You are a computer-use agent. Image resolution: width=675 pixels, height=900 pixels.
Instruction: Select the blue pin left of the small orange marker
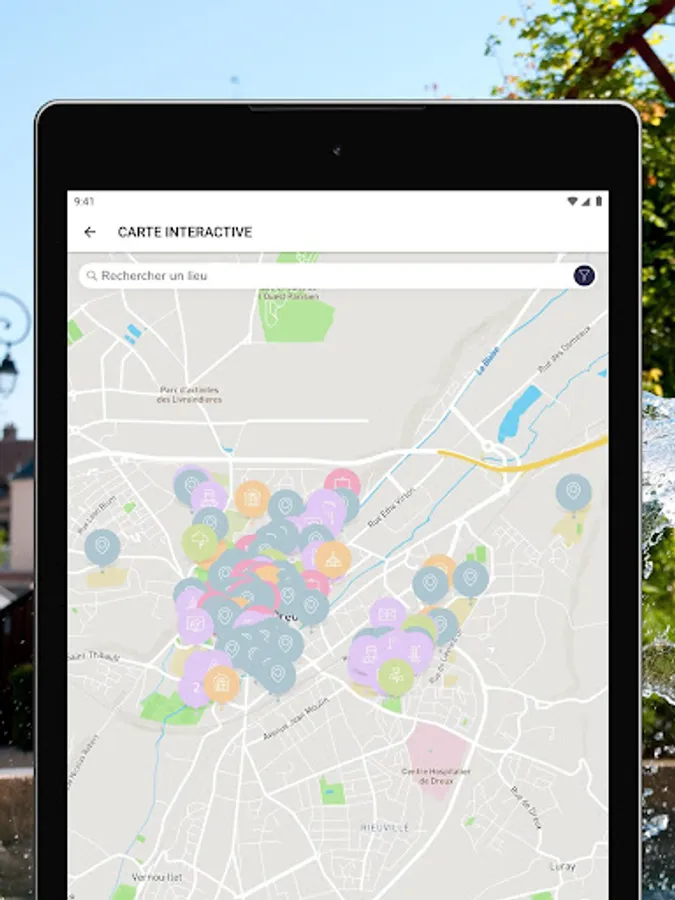430,584
